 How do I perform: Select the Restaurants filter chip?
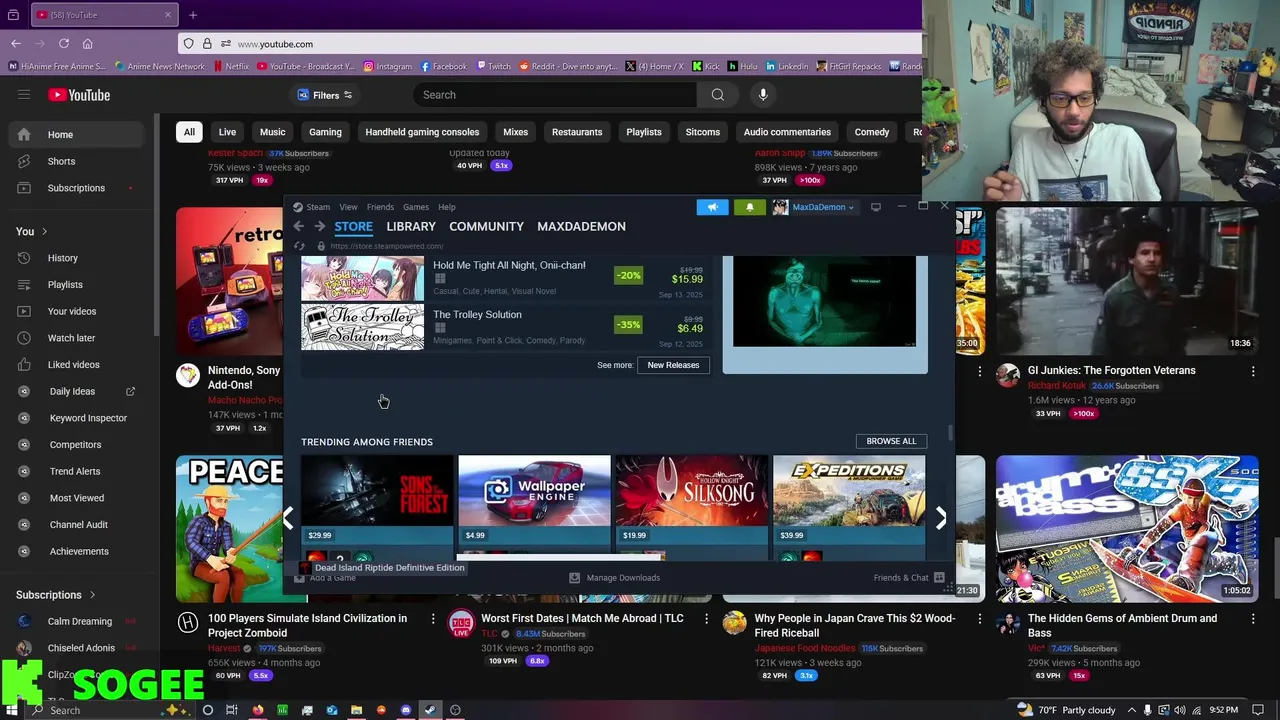577,132
